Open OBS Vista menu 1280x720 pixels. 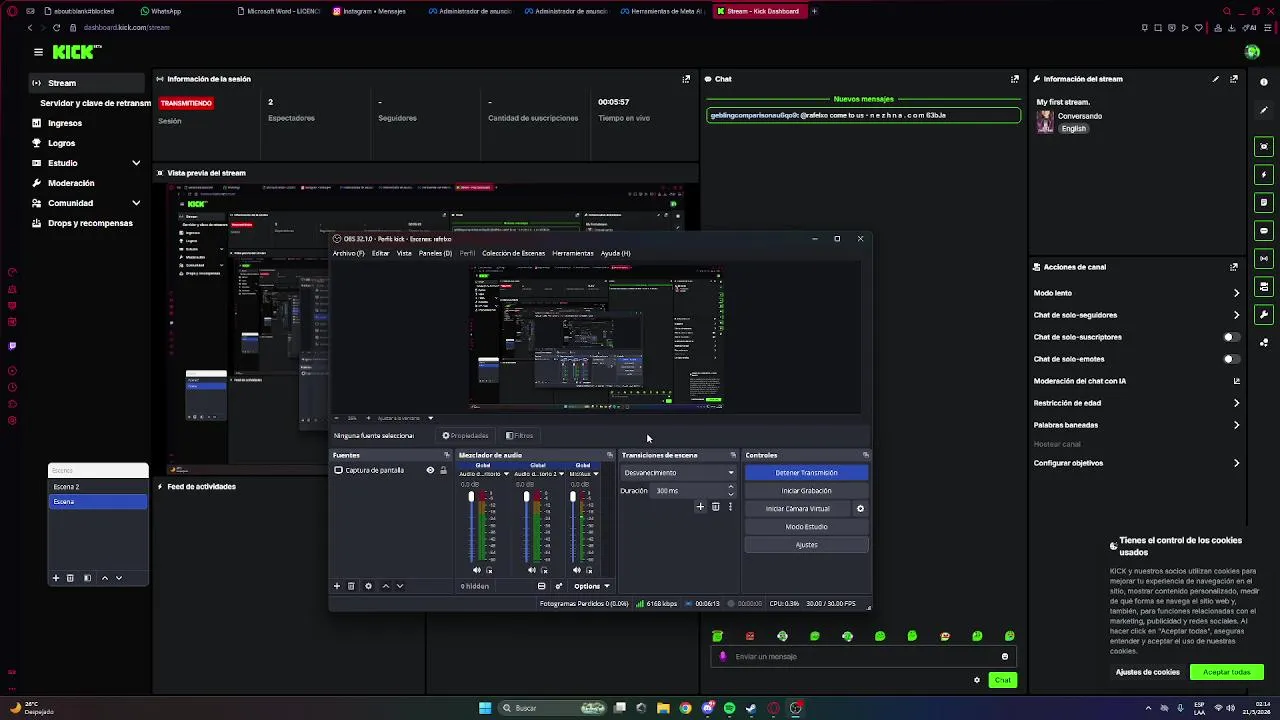click(404, 253)
